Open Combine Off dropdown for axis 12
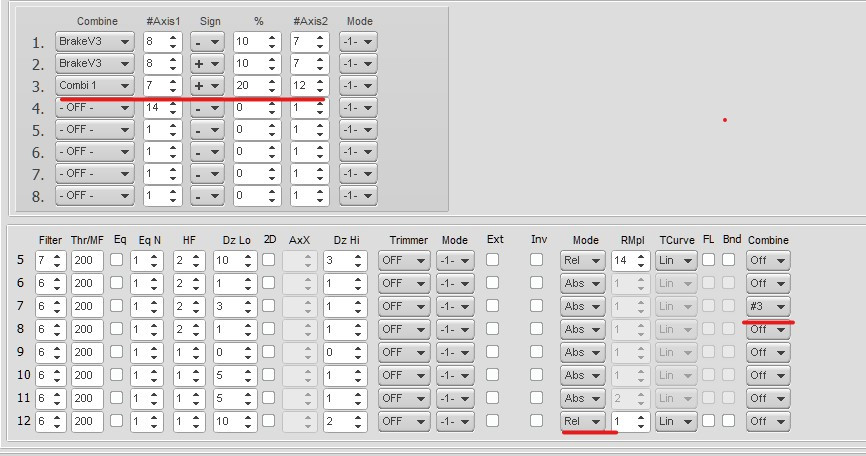 [768, 421]
